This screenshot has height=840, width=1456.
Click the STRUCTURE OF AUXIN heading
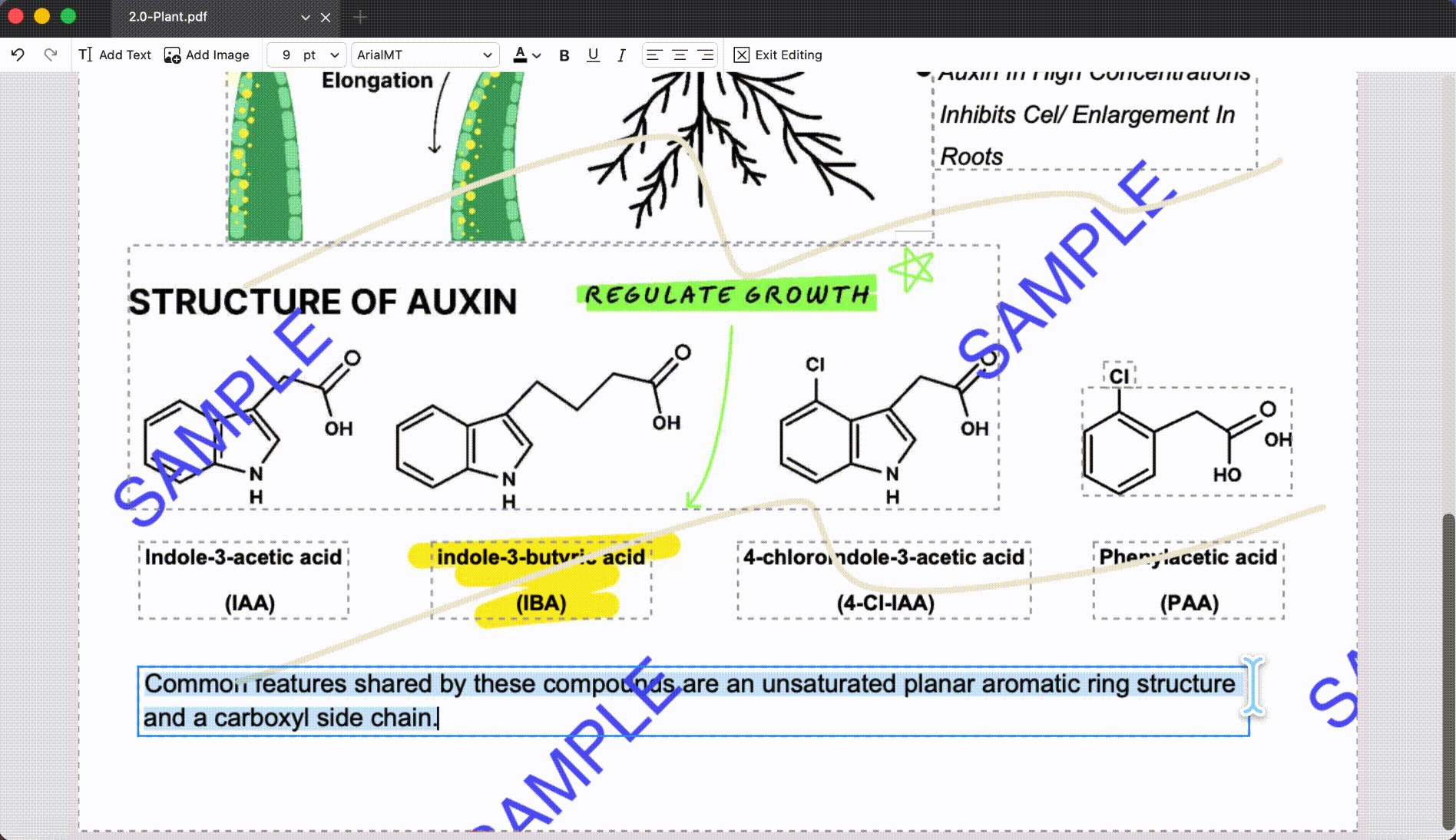[x=323, y=302]
